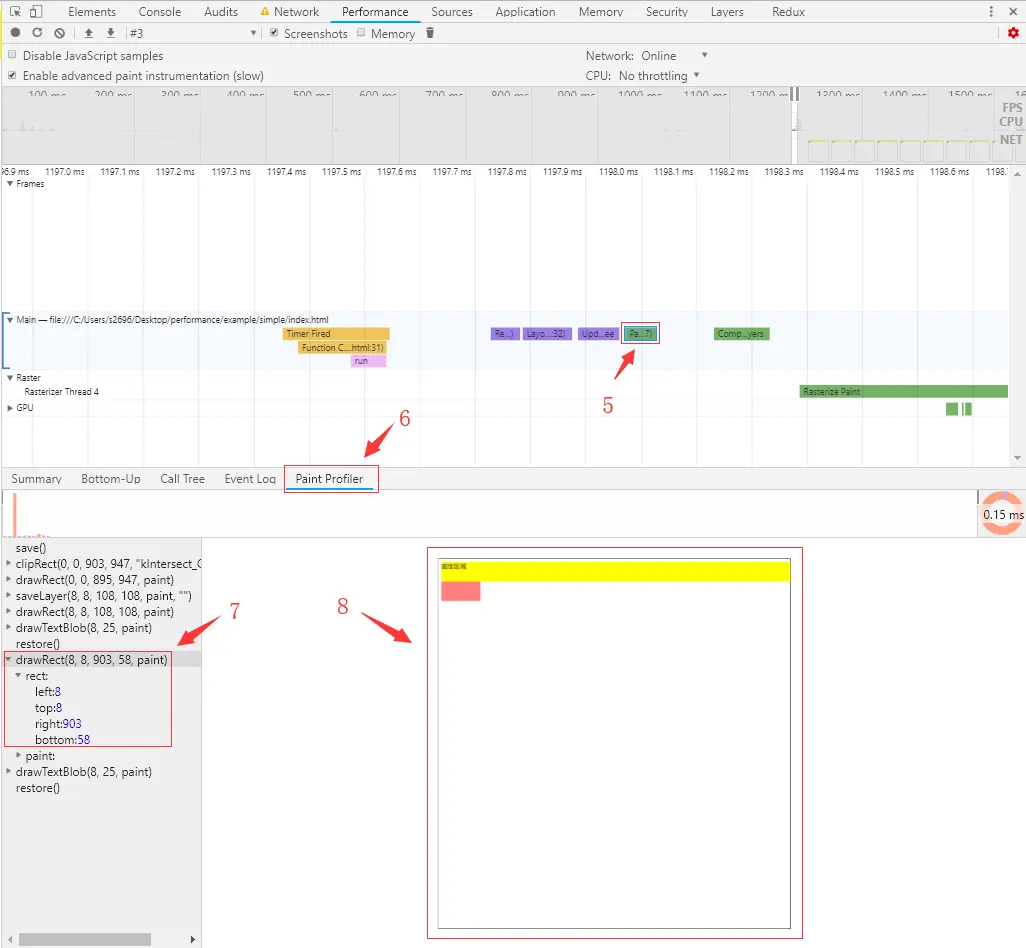Collapse the Frames track
The image size is (1026, 948).
pyautogui.click(x=10, y=184)
